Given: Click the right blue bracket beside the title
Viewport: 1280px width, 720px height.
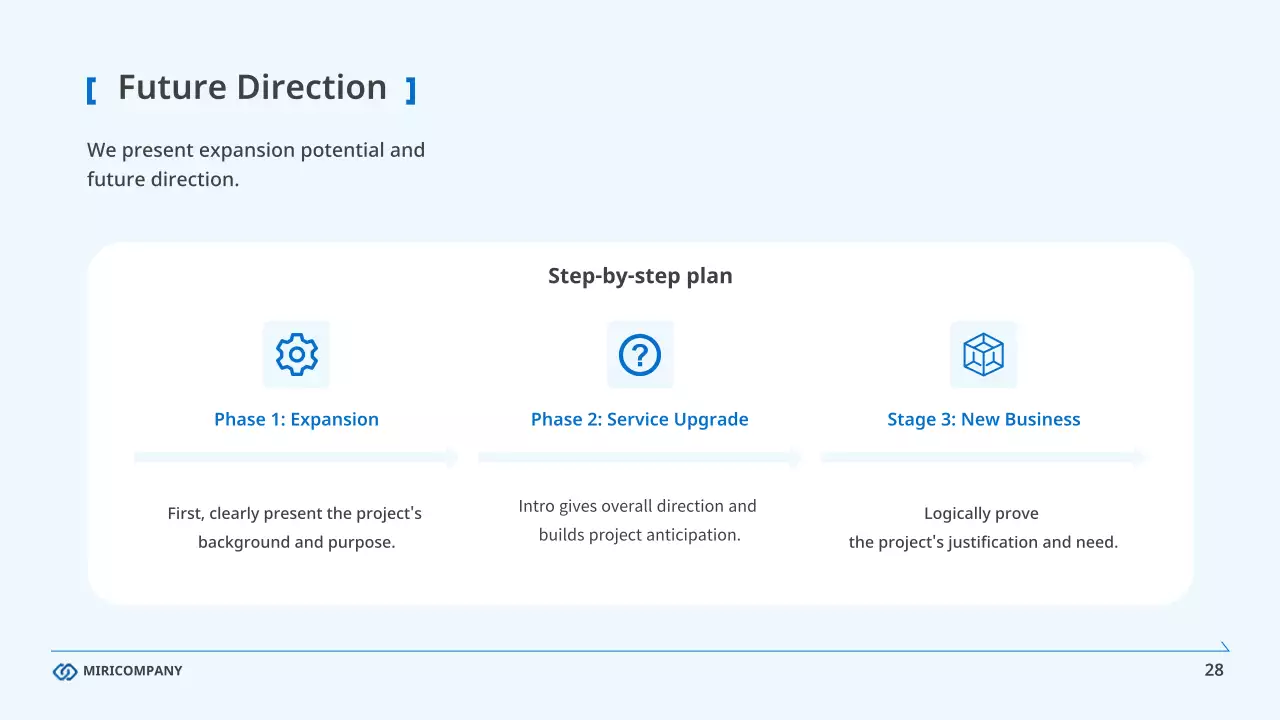Looking at the screenshot, I should 410,91.
